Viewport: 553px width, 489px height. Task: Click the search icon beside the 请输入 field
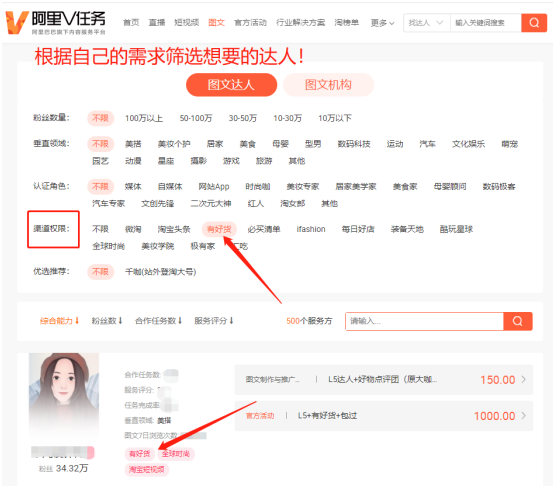click(518, 321)
